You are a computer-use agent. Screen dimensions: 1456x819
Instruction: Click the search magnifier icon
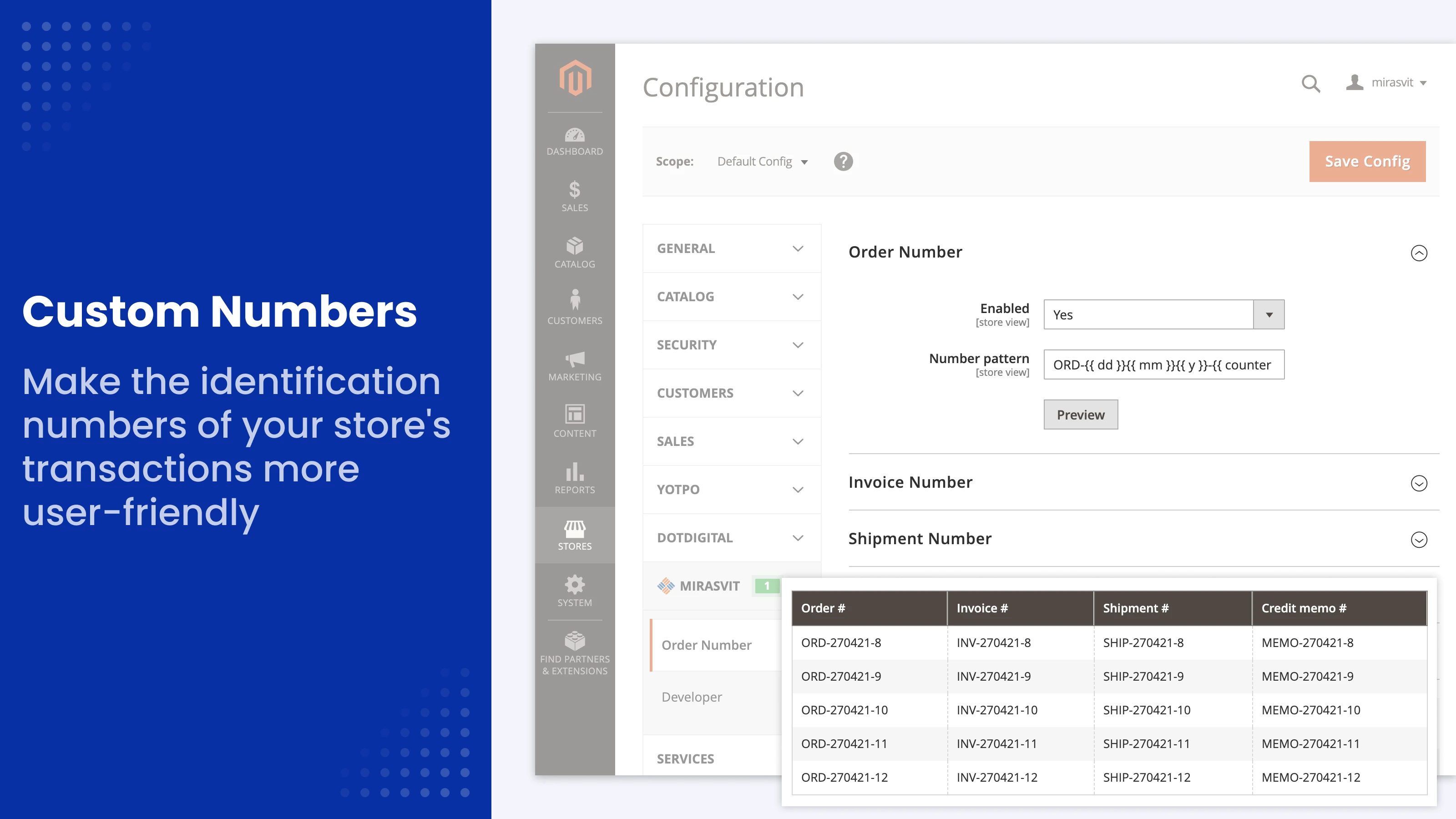click(1310, 84)
